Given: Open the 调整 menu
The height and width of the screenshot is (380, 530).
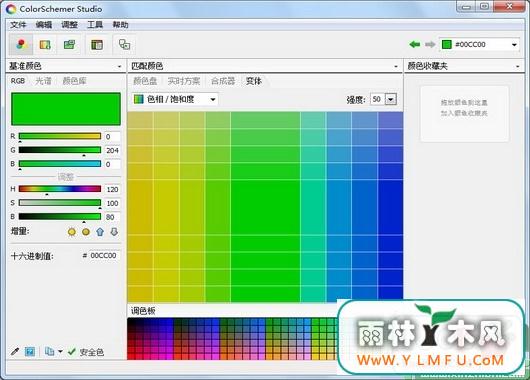Looking at the screenshot, I should 69,24.
